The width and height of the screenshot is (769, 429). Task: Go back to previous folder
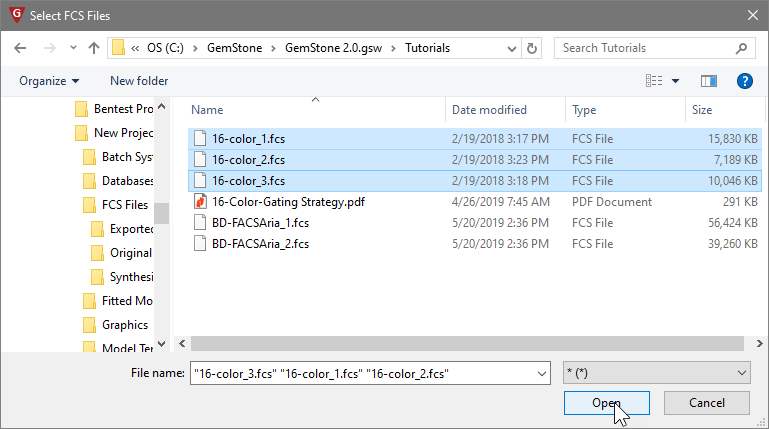point(20,48)
